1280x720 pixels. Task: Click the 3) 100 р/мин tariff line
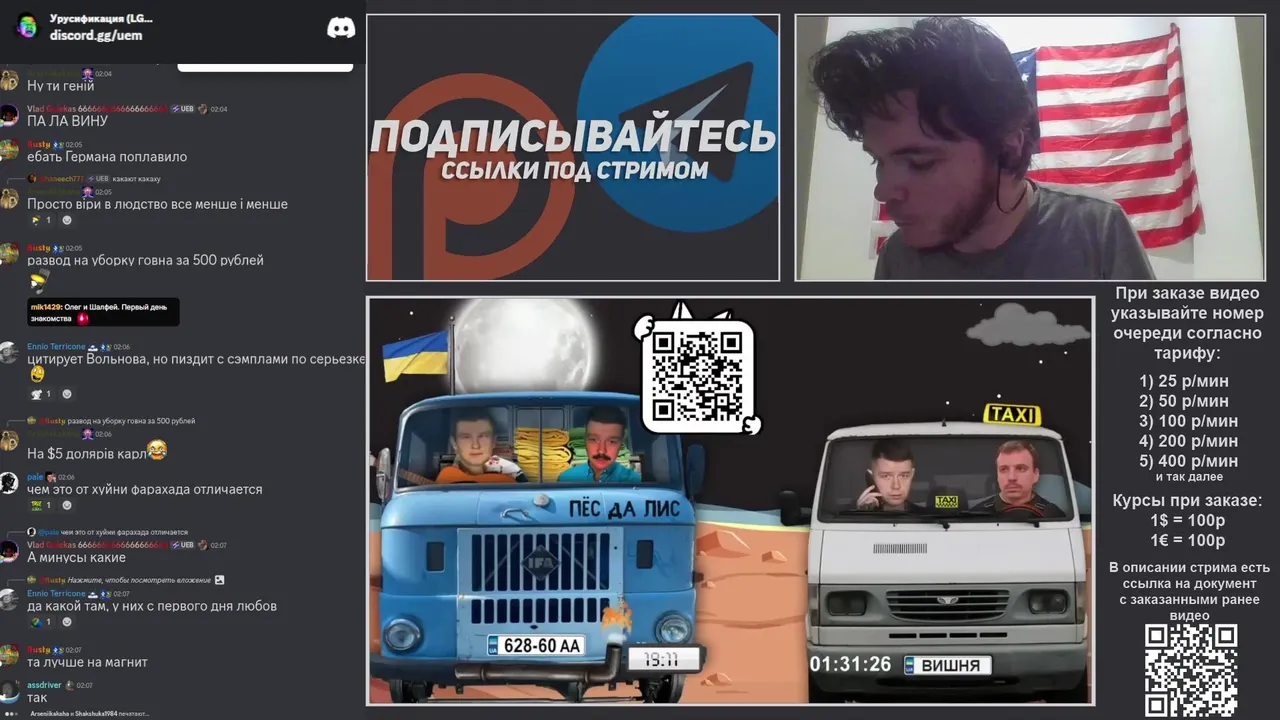1188,421
